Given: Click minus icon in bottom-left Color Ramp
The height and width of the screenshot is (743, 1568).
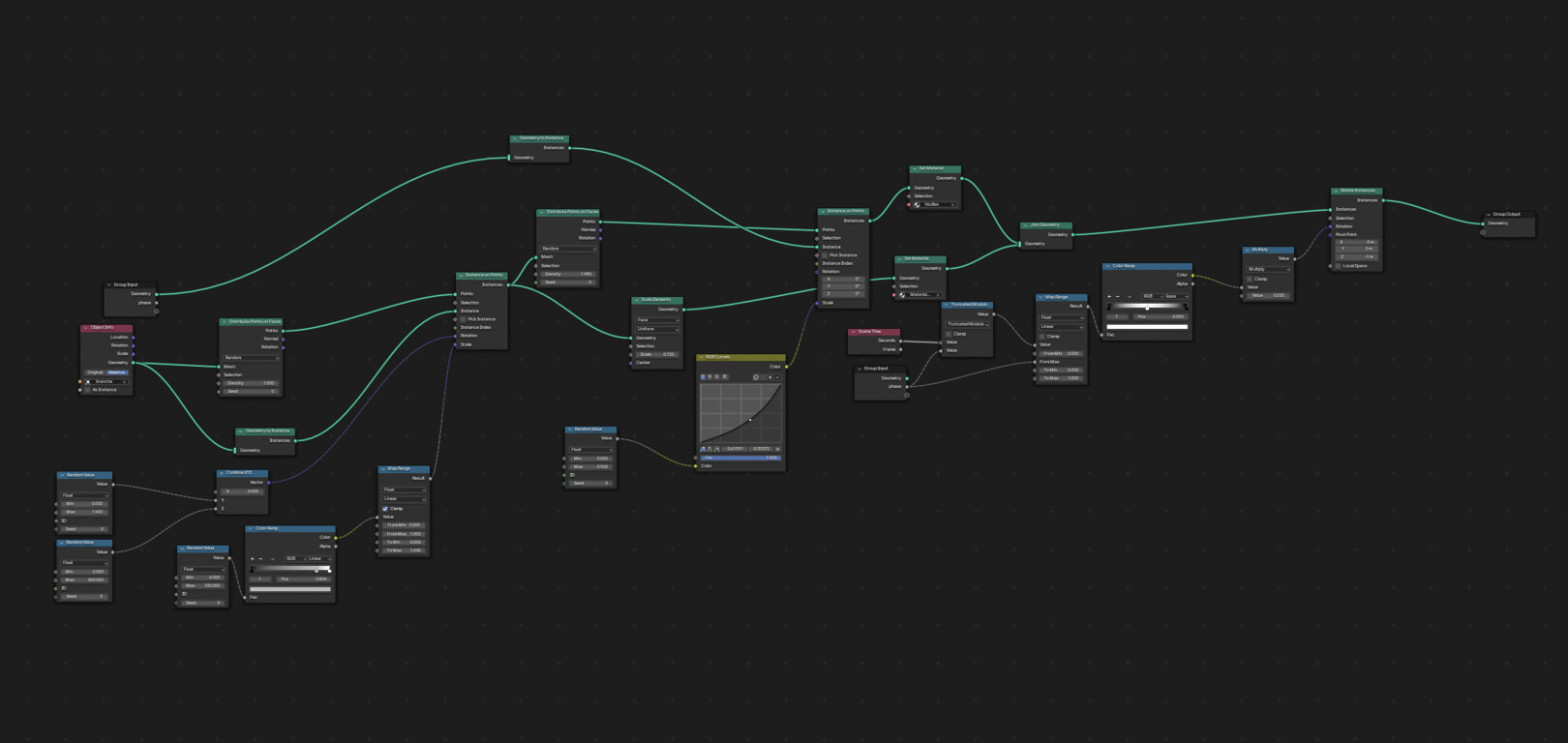Looking at the screenshot, I should [260, 558].
